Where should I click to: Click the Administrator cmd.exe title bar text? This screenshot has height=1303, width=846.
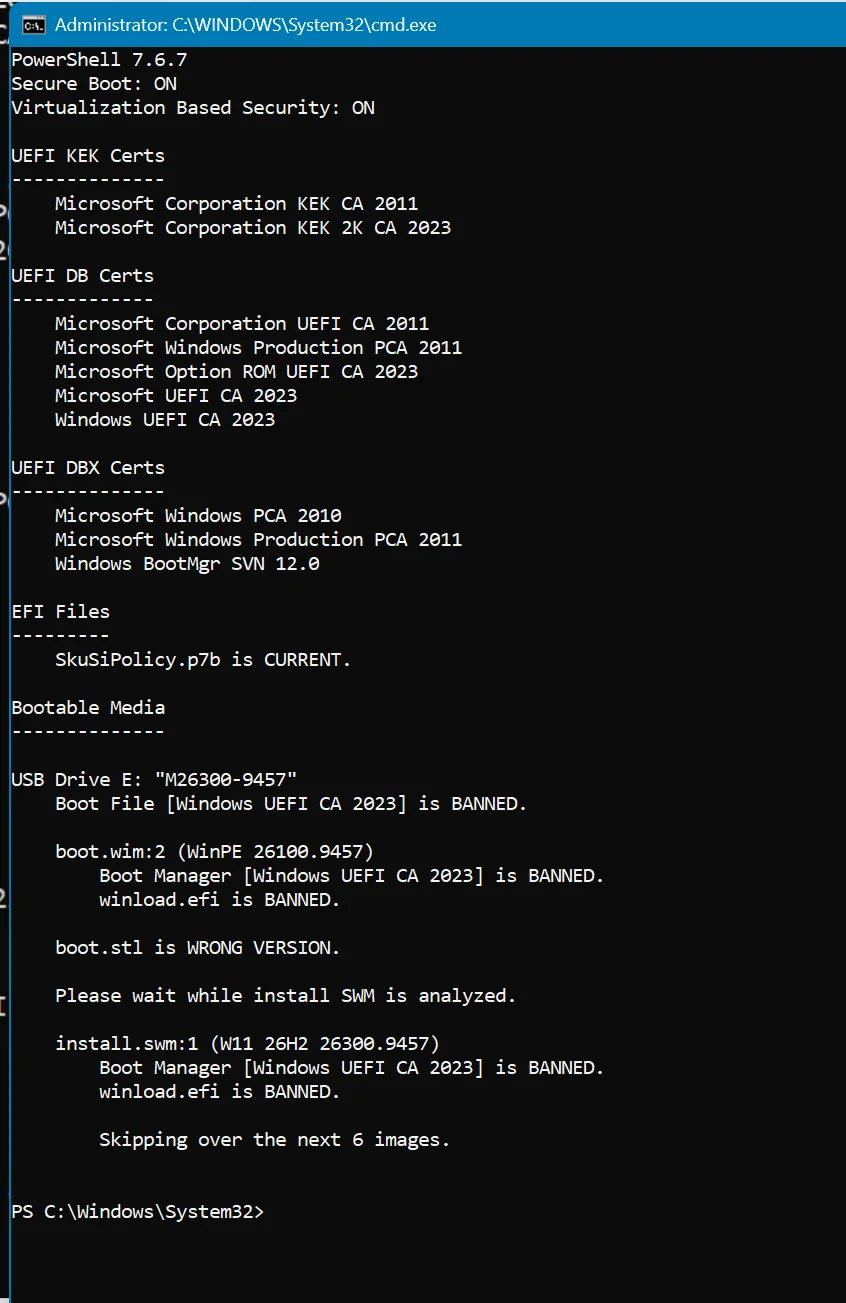pyautogui.click(x=245, y=24)
